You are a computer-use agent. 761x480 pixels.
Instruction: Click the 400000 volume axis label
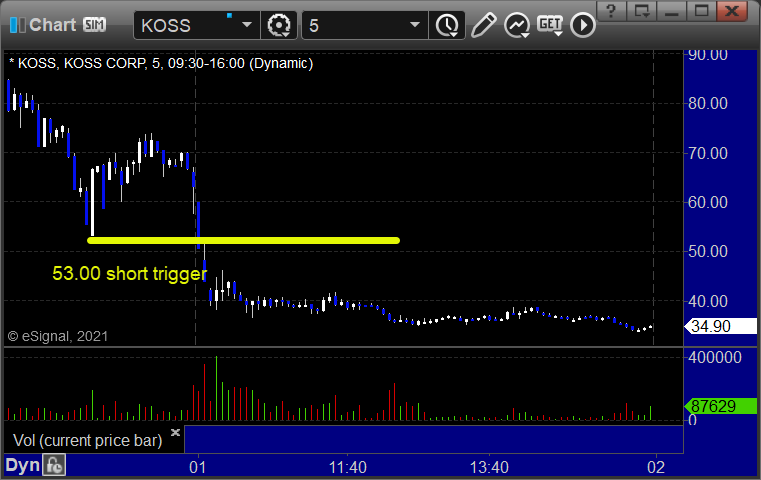tap(714, 358)
